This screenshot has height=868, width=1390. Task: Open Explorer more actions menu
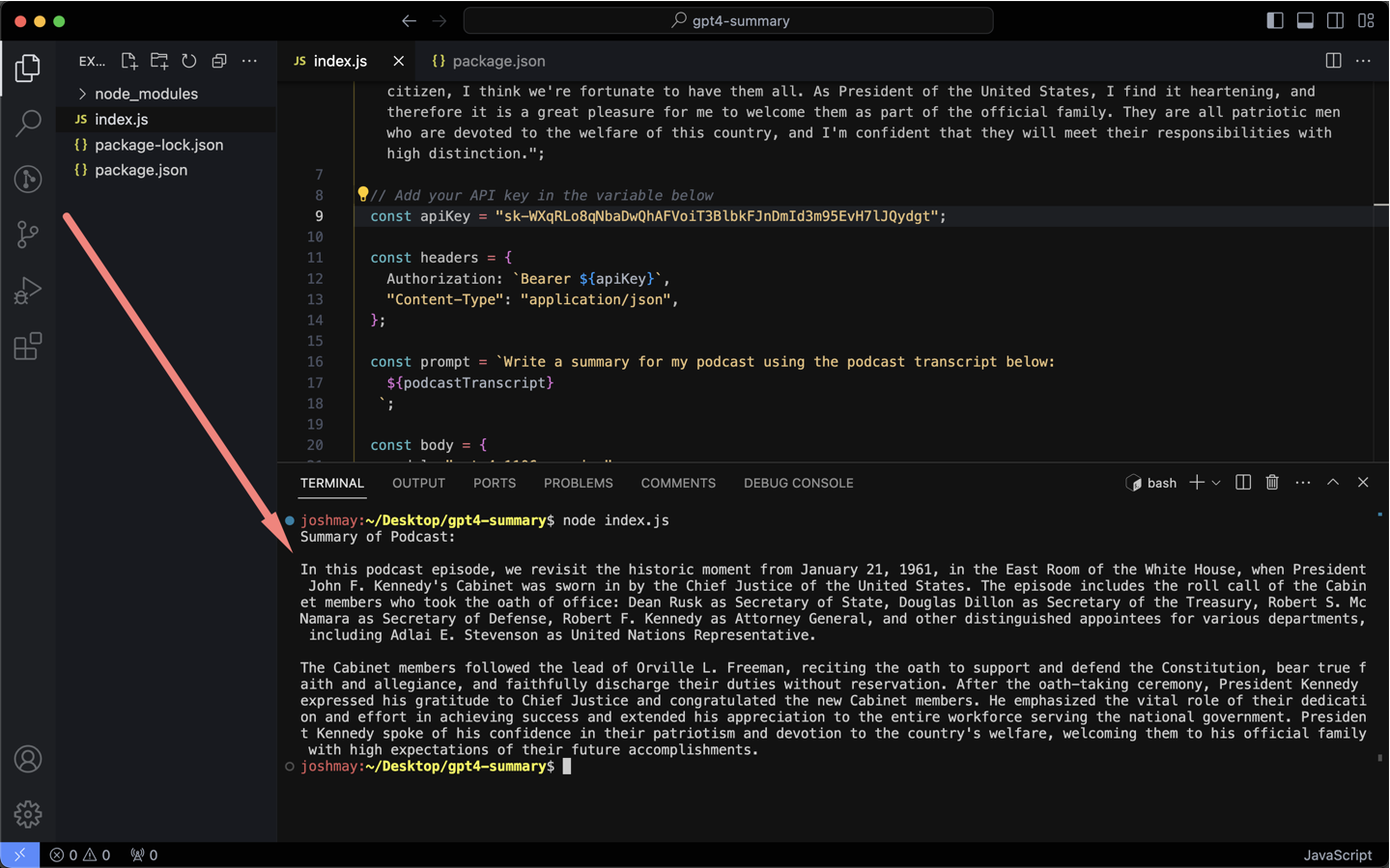(249, 61)
